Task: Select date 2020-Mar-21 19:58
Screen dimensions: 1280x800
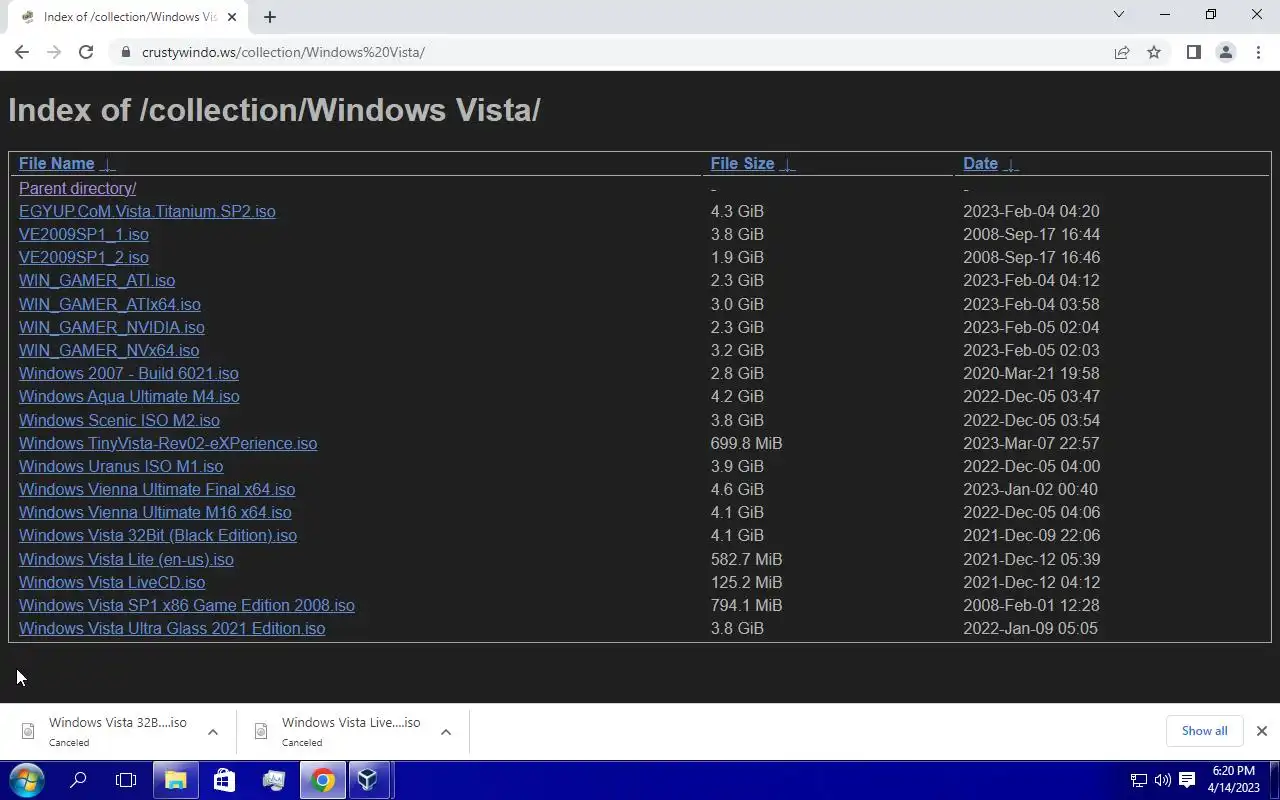Action: 1031,373
